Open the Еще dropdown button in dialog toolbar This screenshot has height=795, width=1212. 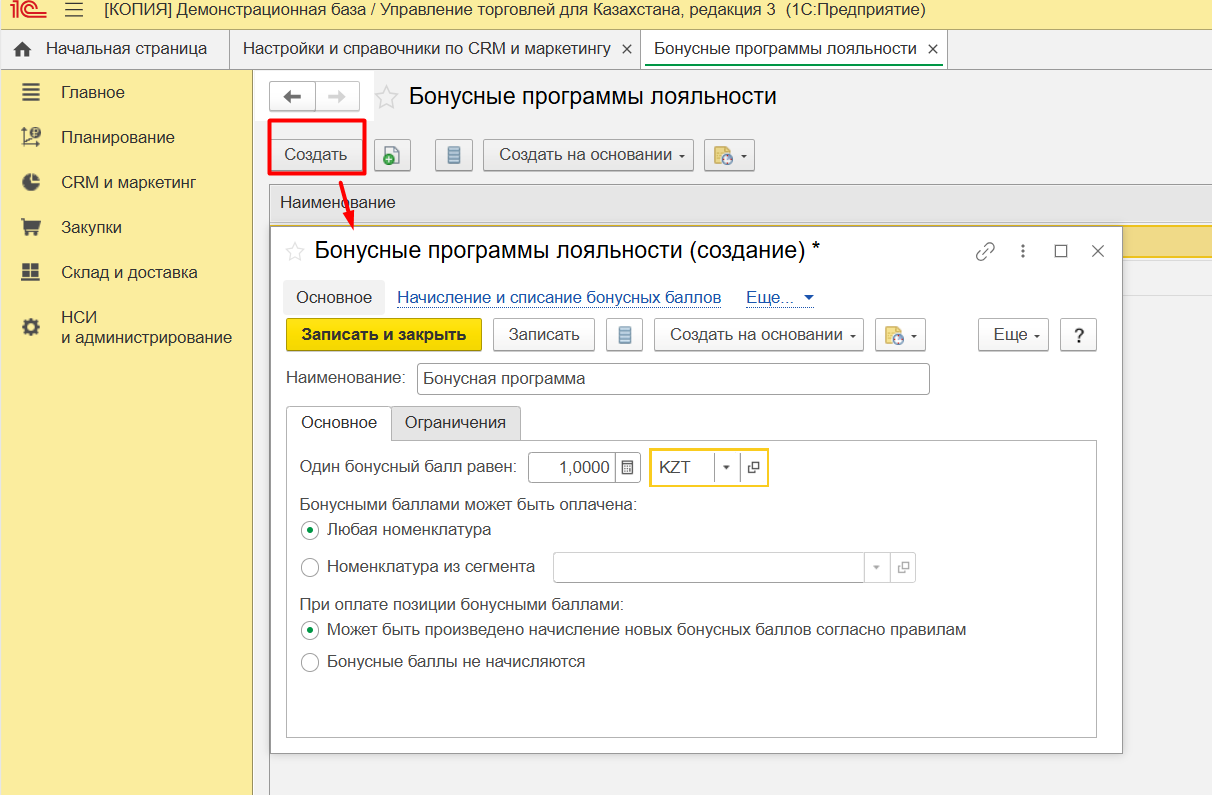tap(1012, 335)
